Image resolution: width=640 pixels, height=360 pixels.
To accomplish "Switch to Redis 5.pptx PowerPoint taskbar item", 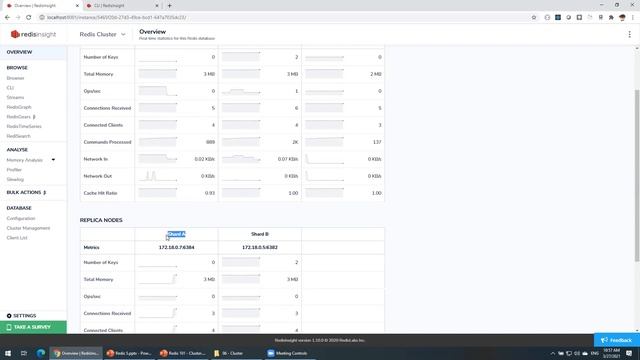I will (x=129, y=353).
